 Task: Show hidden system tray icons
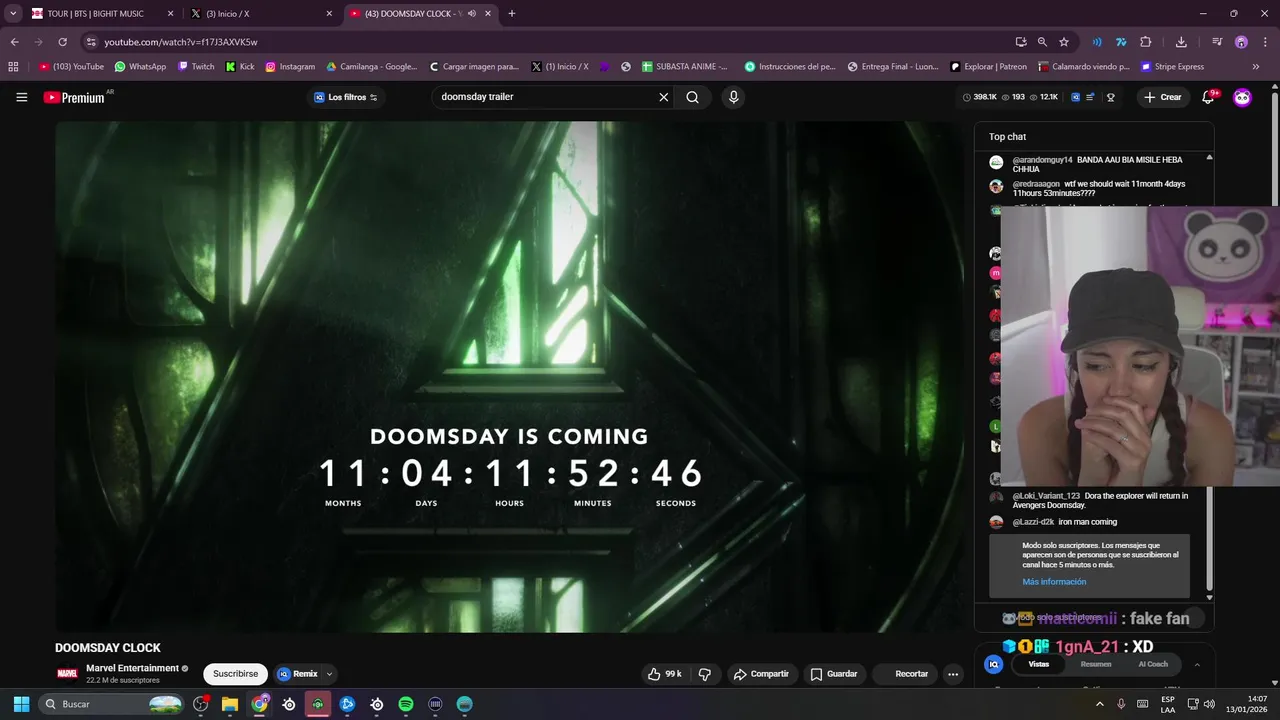[1100, 704]
